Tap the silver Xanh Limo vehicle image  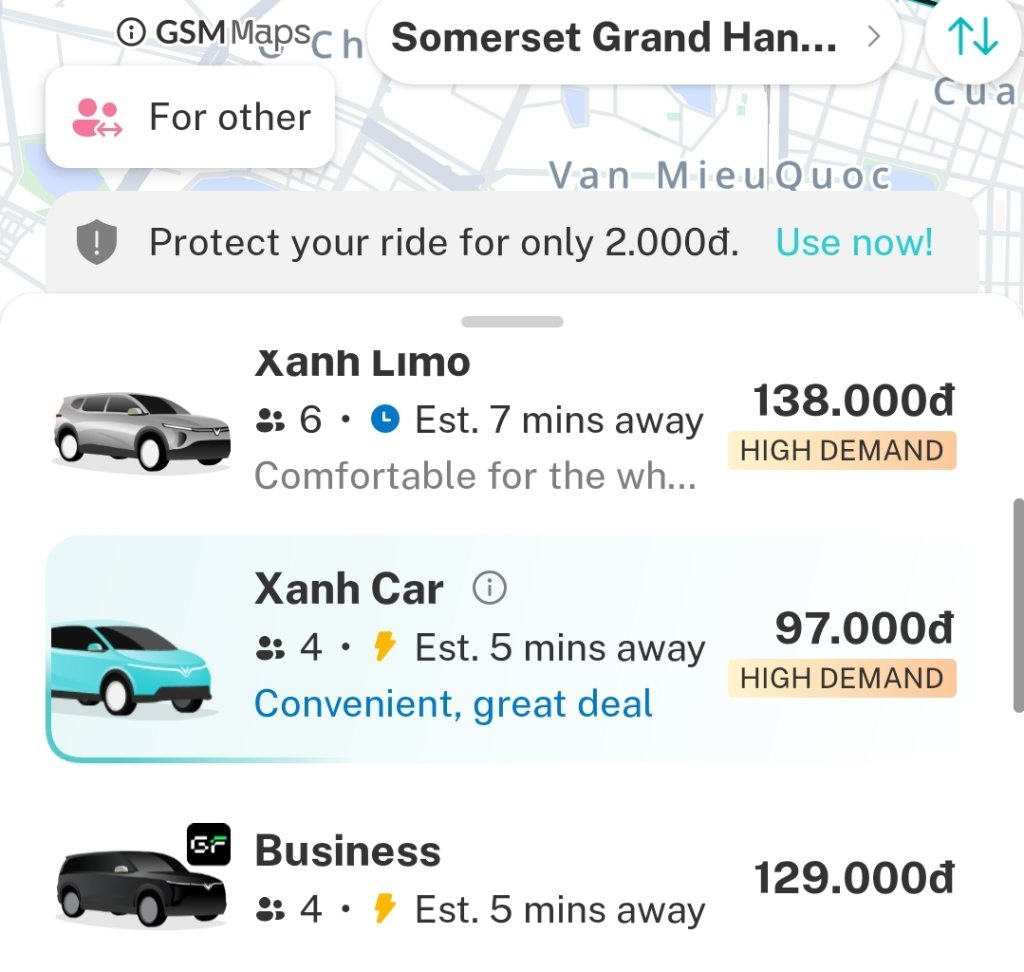click(x=130, y=430)
